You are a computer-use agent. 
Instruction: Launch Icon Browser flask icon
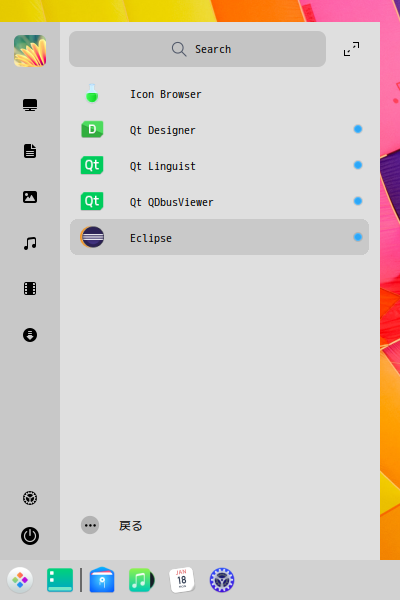pos(92,94)
